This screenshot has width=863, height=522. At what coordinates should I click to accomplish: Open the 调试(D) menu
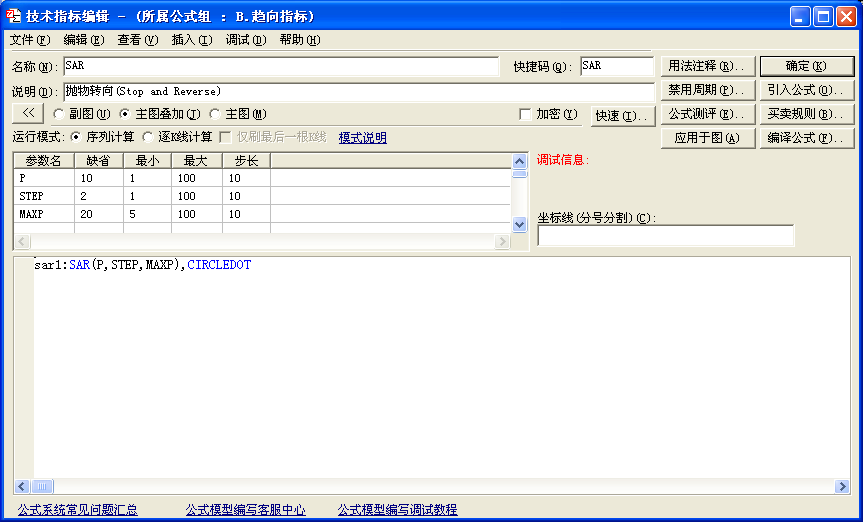(x=245, y=40)
